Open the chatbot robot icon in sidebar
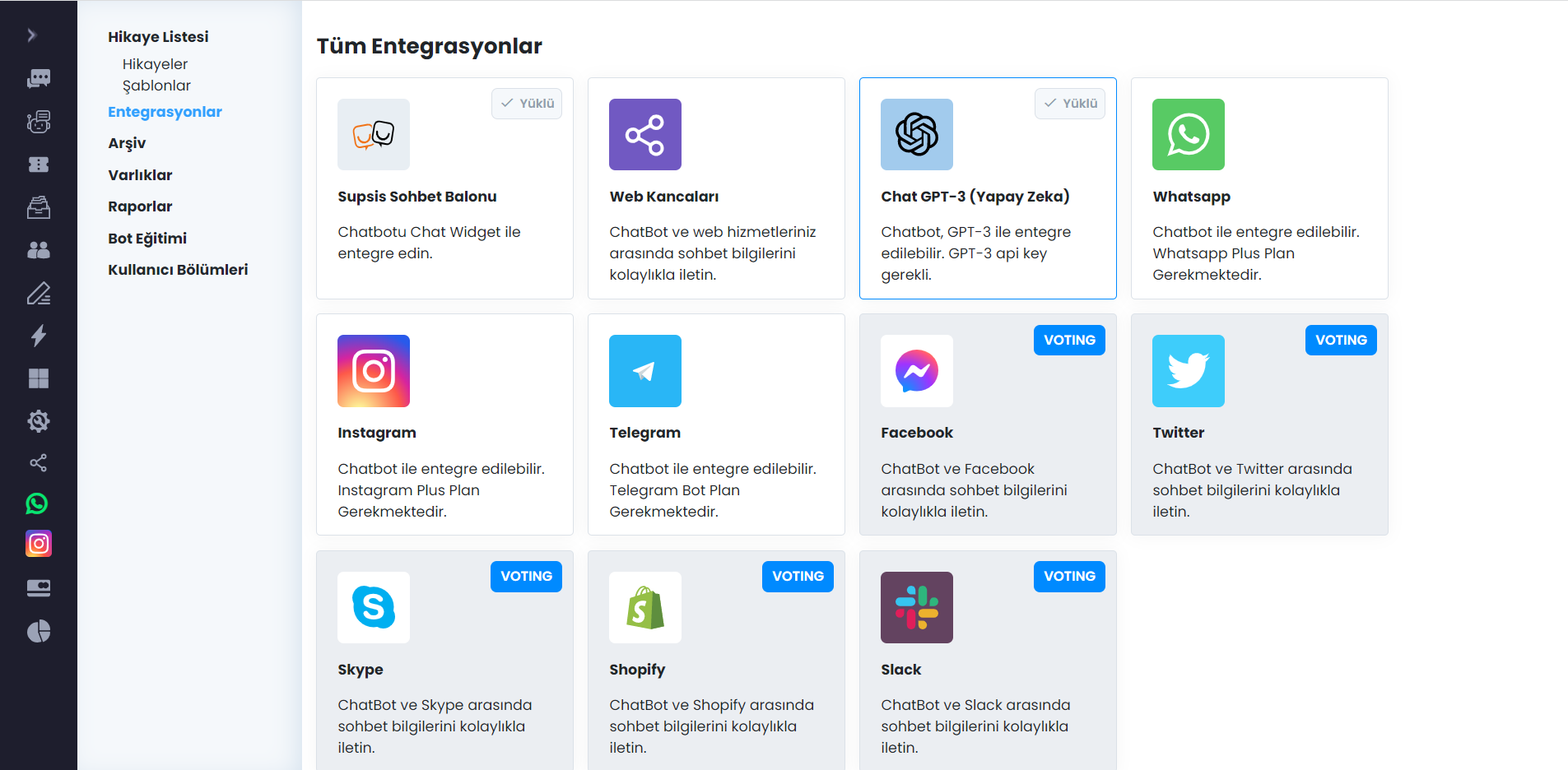The height and width of the screenshot is (770, 1568). pyautogui.click(x=39, y=122)
